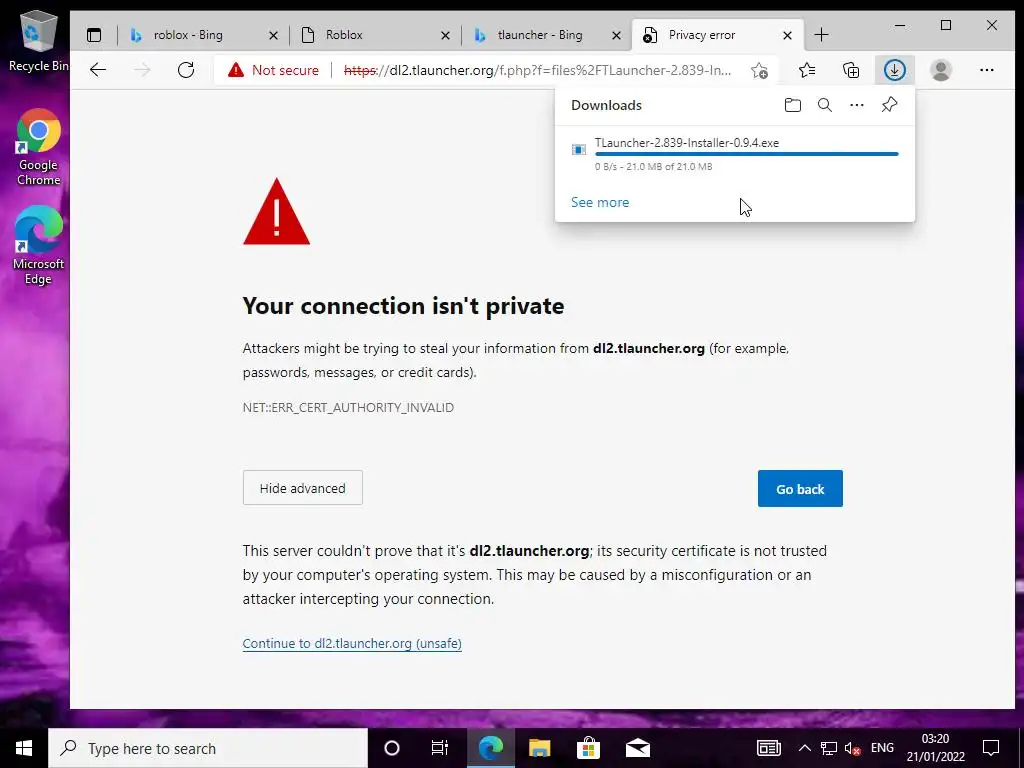Image resolution: width=1024 pixels, height=768 pixels.
Task: Show hidden system tray icons
Action: pos(805,748)
